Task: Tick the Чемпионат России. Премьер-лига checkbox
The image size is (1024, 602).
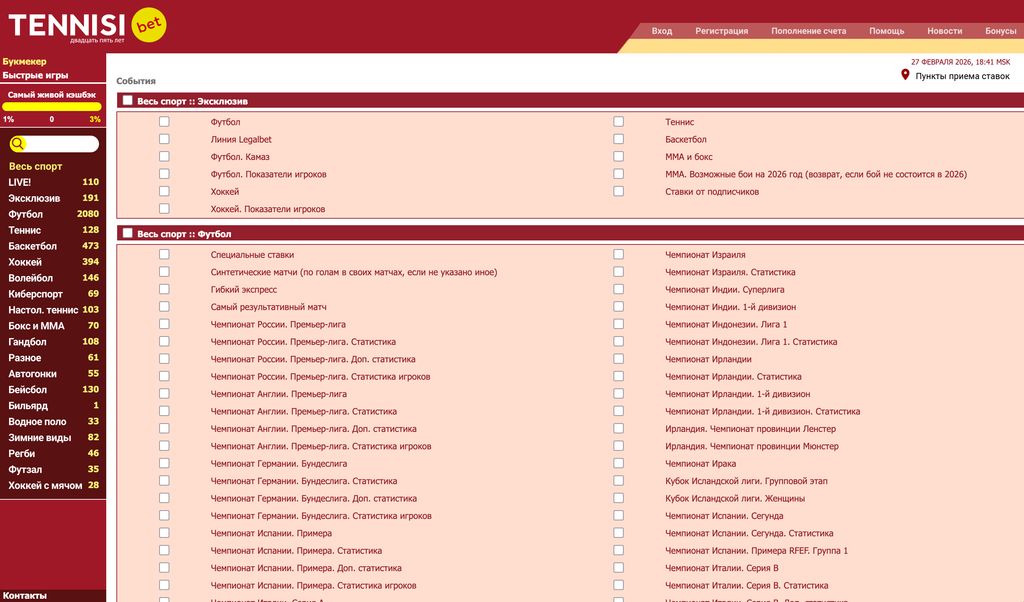Action: click(x=164, y=324)
